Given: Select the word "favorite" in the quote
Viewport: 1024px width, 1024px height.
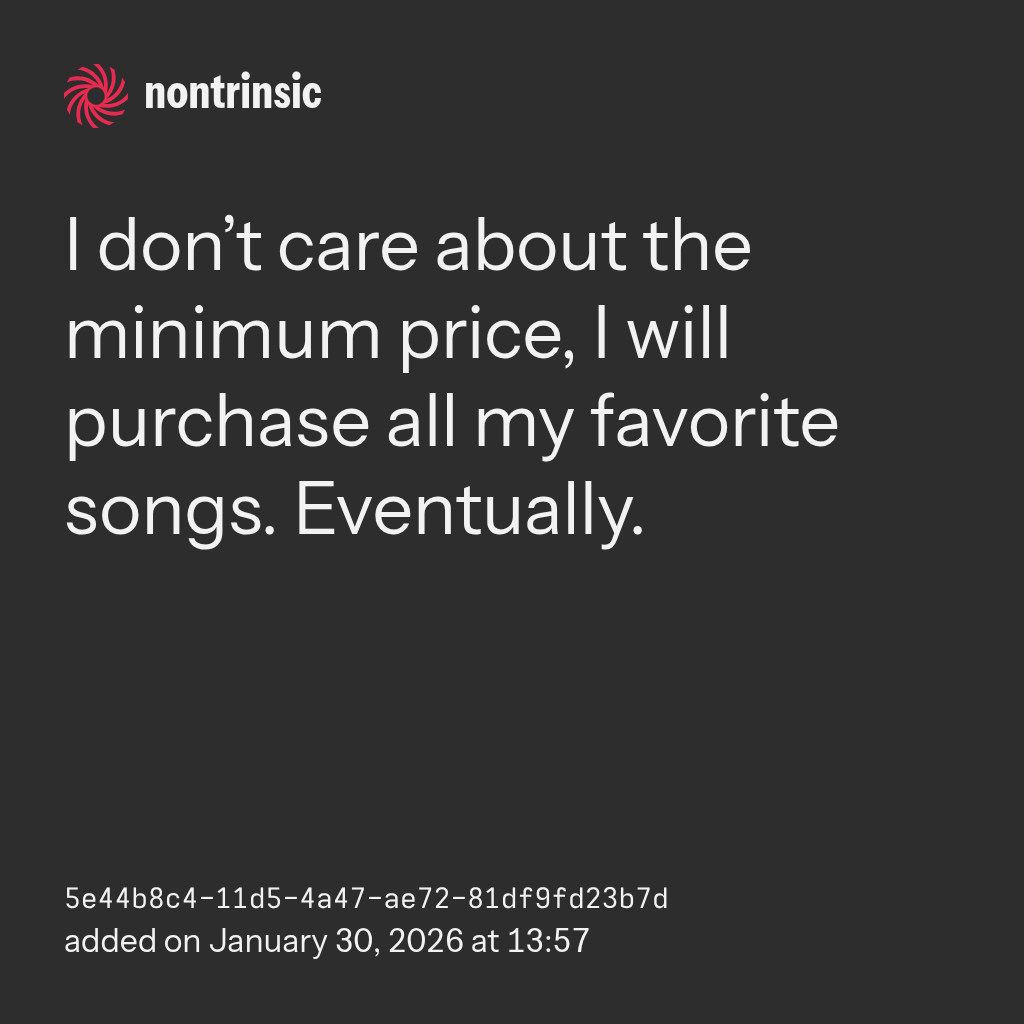Looking at the screenshot, I should pos(713,421).
